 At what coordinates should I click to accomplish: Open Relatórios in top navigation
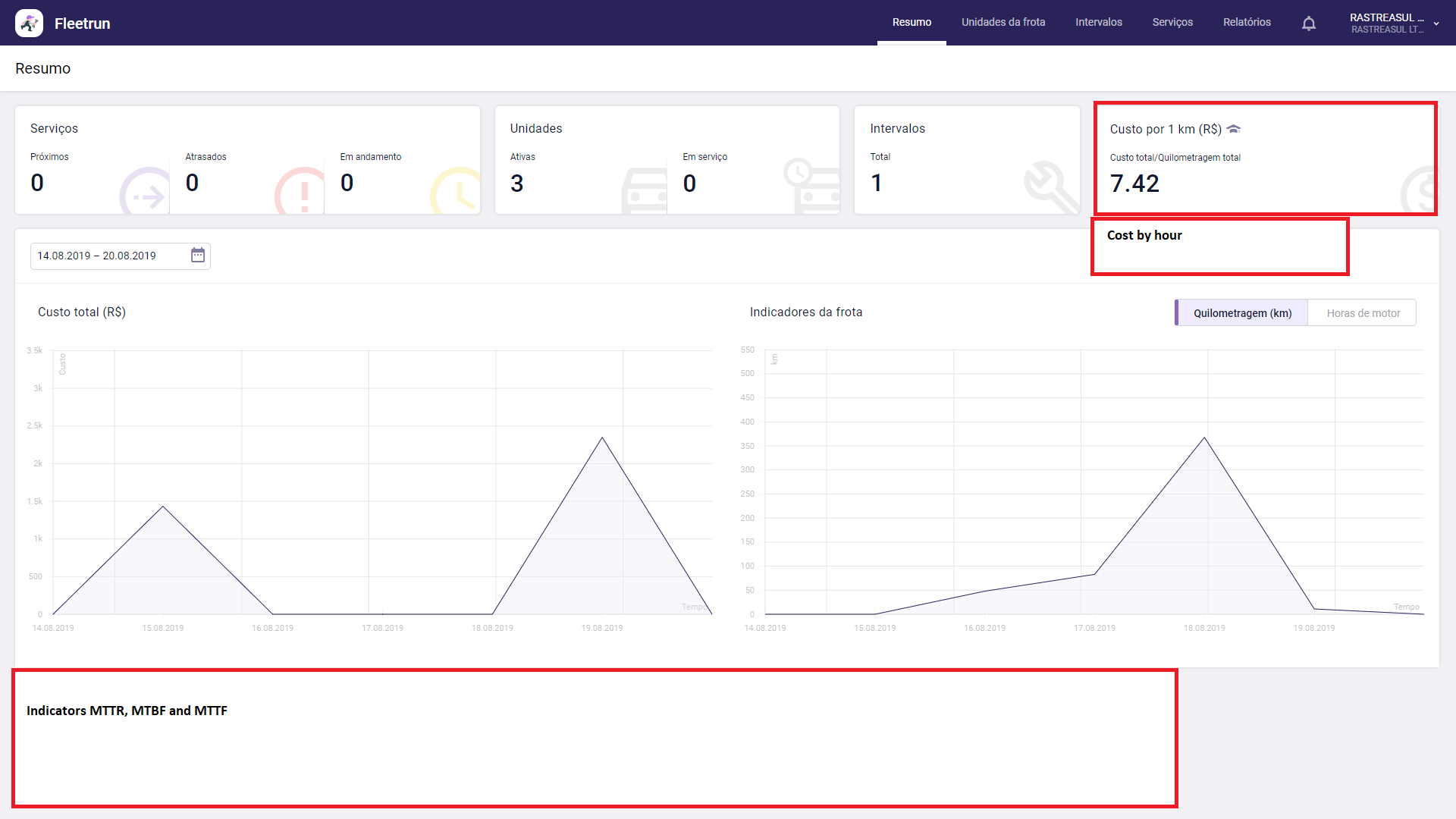(1246, 22)
